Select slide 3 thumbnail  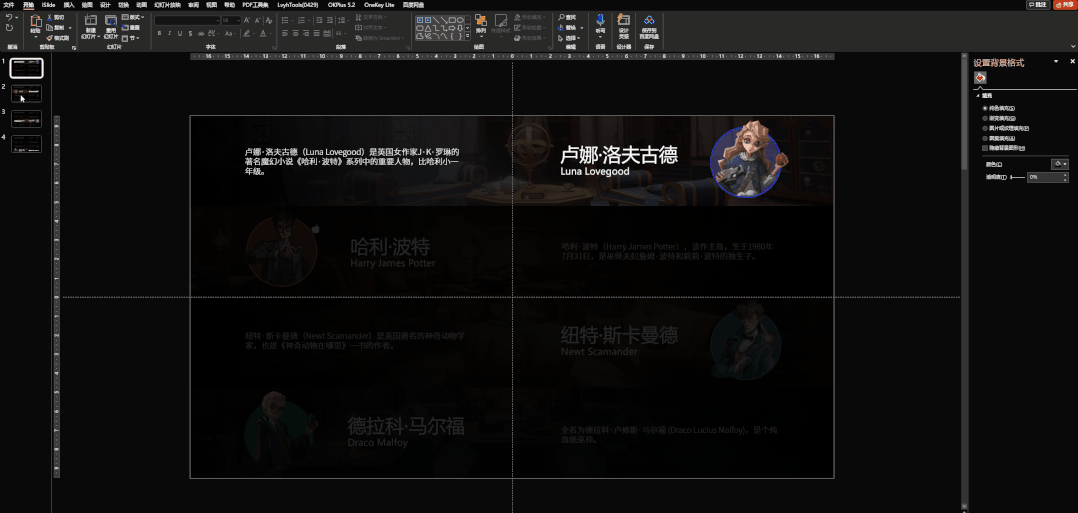pos(26,119)
